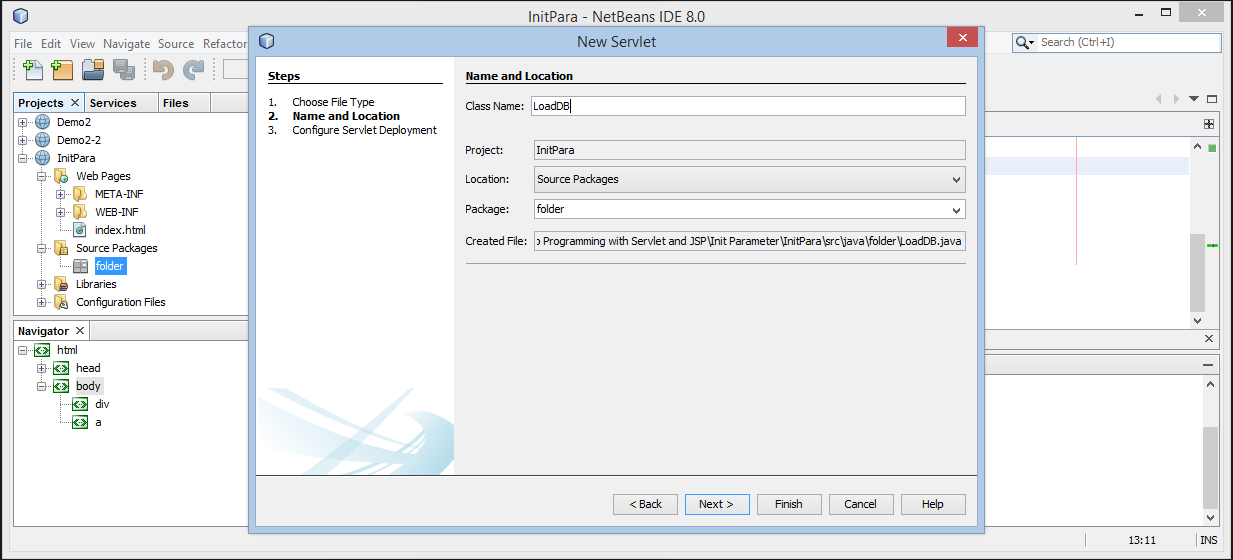Screen dimensions: 1233x560
Task: Click the 'a' tag icon in Navigator
Action: pos(80,422)
